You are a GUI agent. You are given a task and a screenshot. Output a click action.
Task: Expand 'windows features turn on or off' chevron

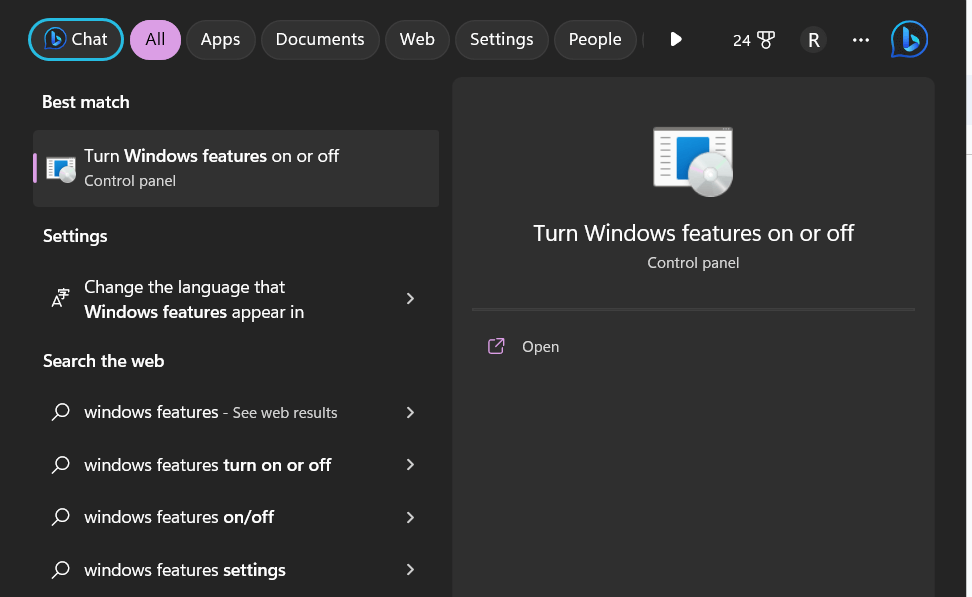click(410, 465)
